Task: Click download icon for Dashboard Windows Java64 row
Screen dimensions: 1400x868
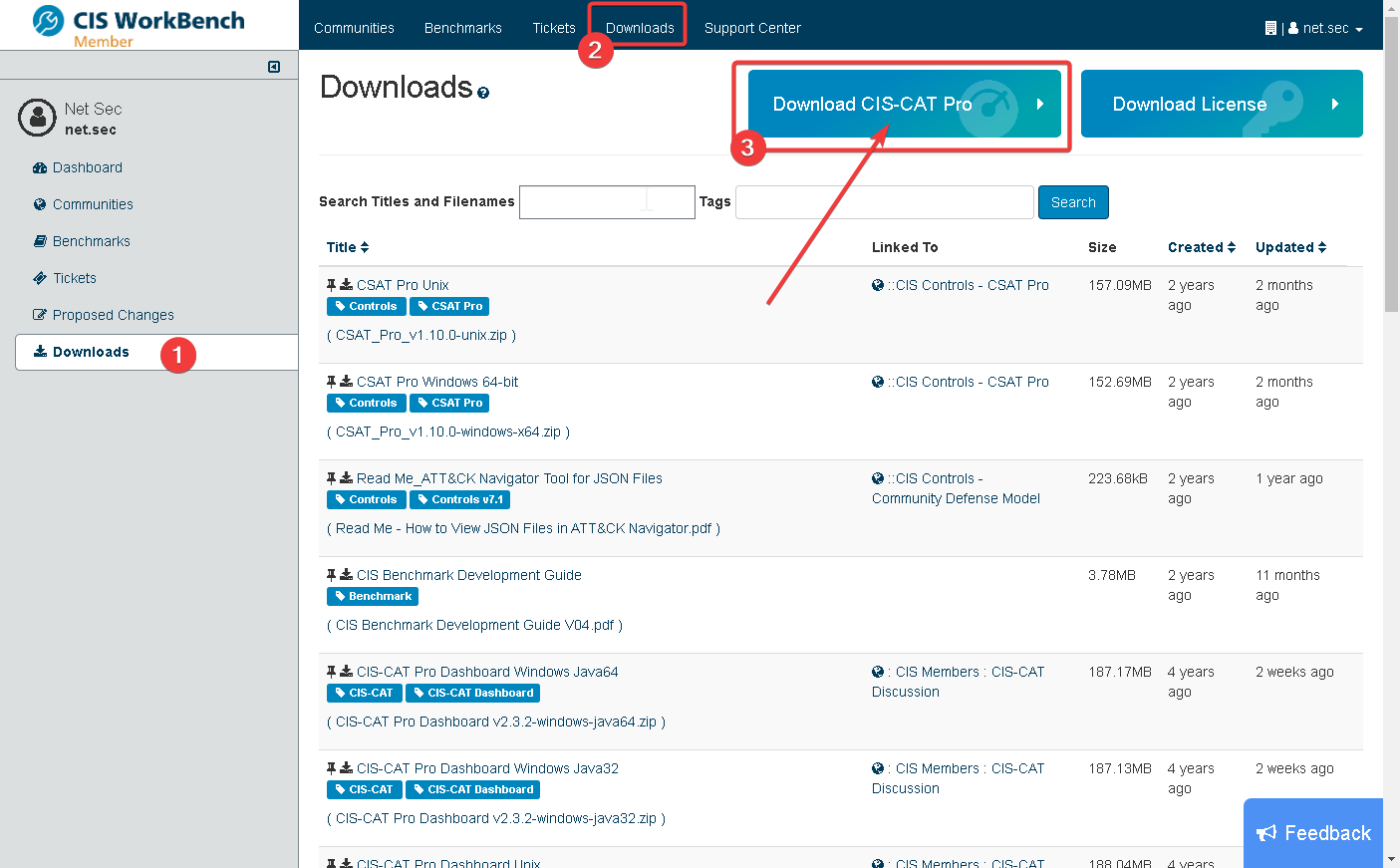Action: pyautogui.click(x=346, y=672)
